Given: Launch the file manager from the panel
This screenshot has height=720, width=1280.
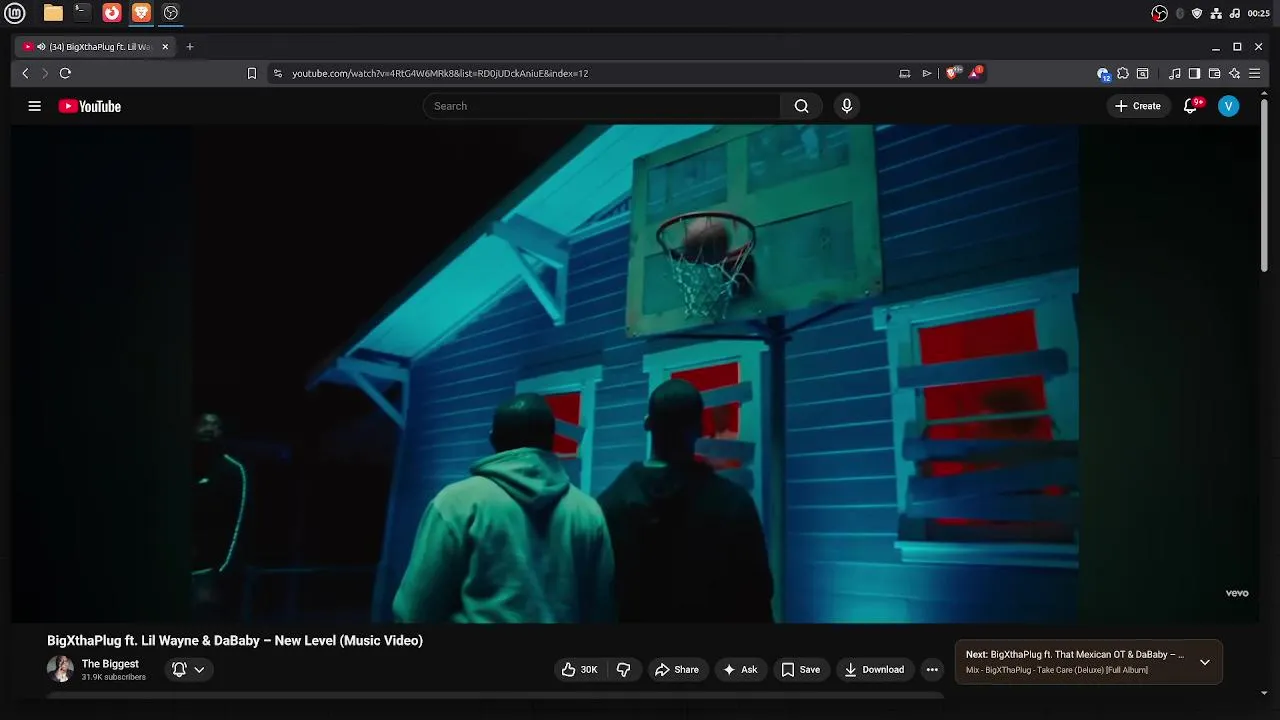Looking at the screenshot, I should pyautogui.click(x=53, y=13).
